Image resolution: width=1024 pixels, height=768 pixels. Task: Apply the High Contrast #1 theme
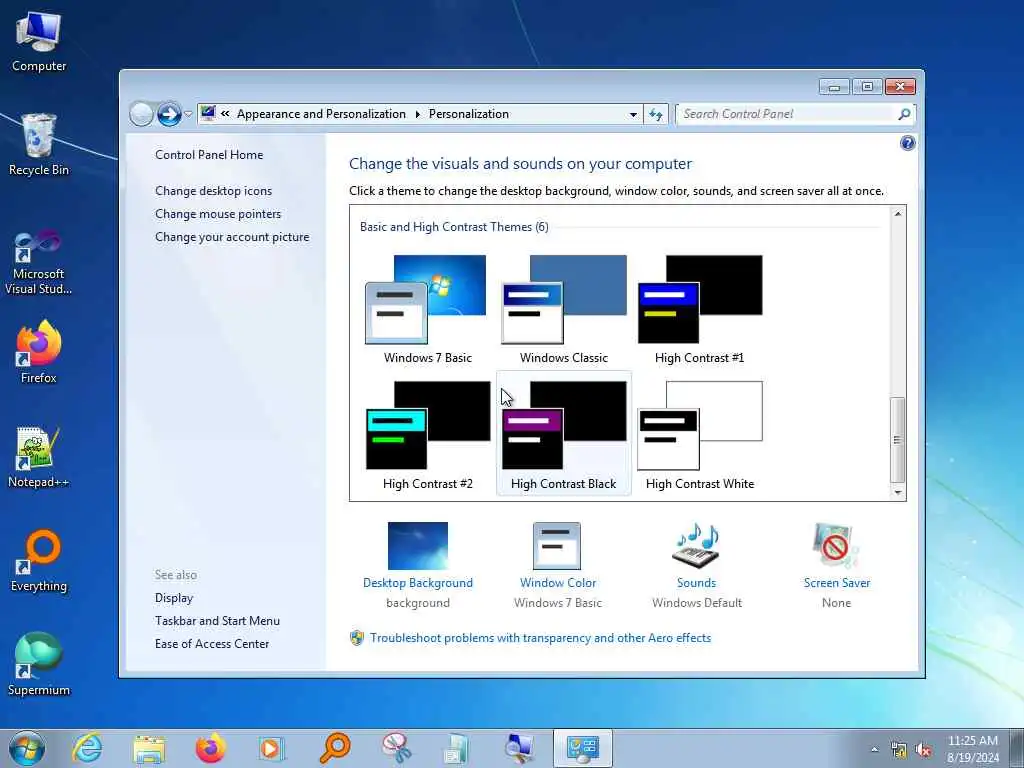click(699, 309)
